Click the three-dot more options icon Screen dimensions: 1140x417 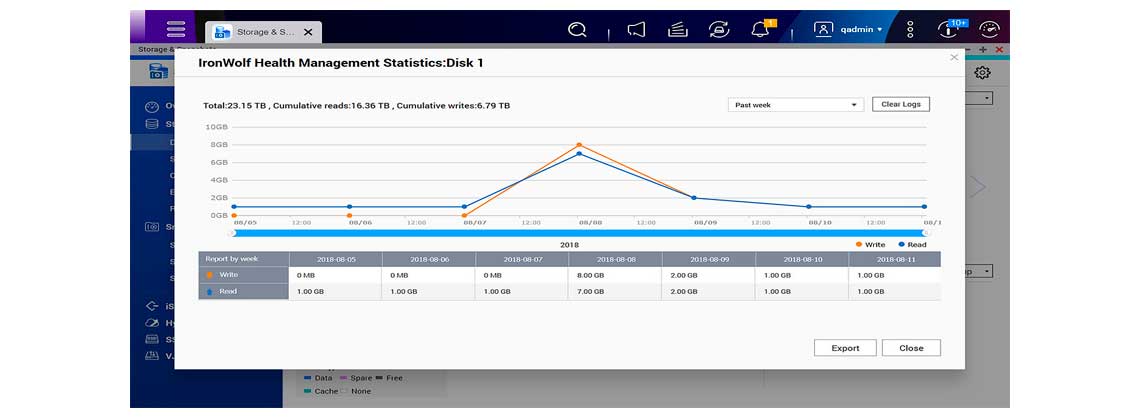(x=909, y=30)
